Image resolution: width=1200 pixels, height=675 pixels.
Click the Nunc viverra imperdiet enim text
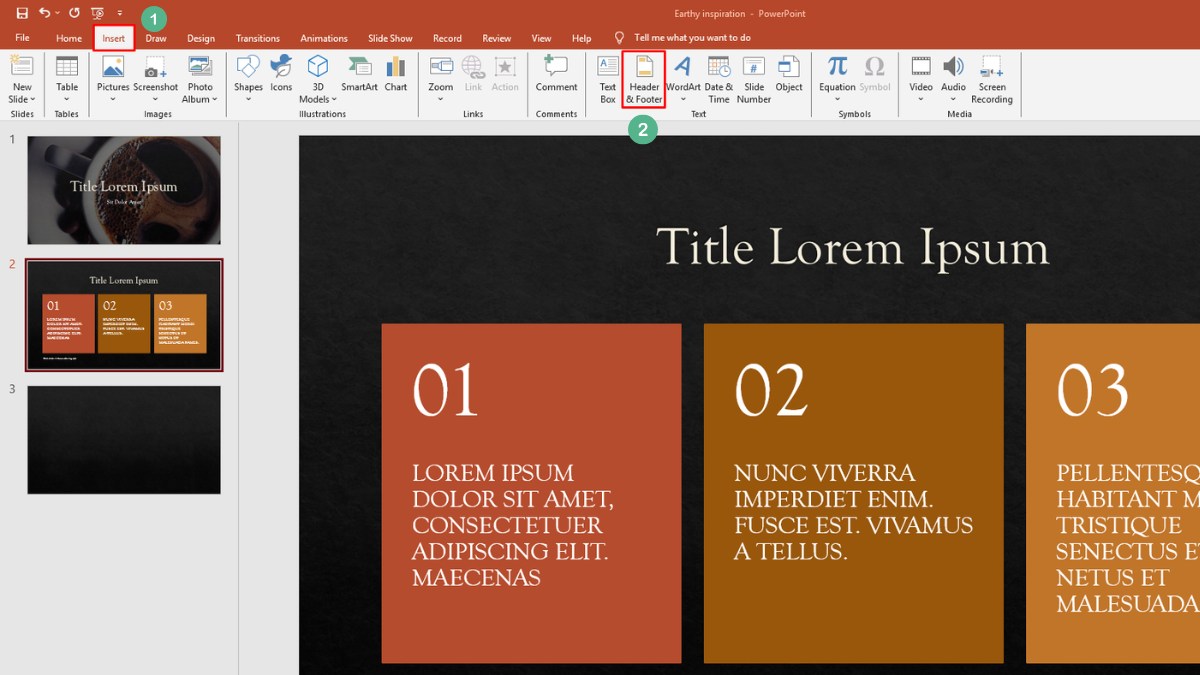point(853,512)
